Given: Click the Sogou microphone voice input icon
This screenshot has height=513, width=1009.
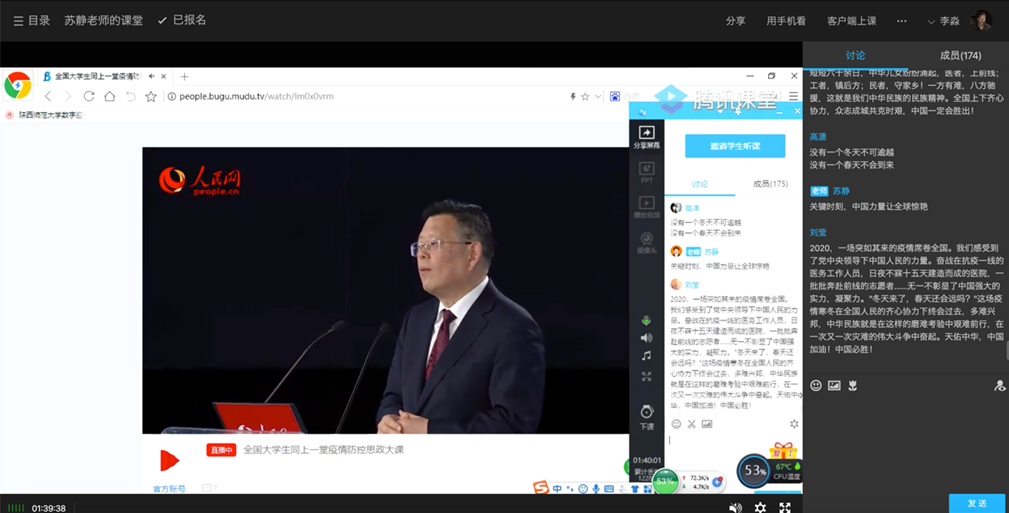Looking at the screenshot, I should (x=596, y=489).
